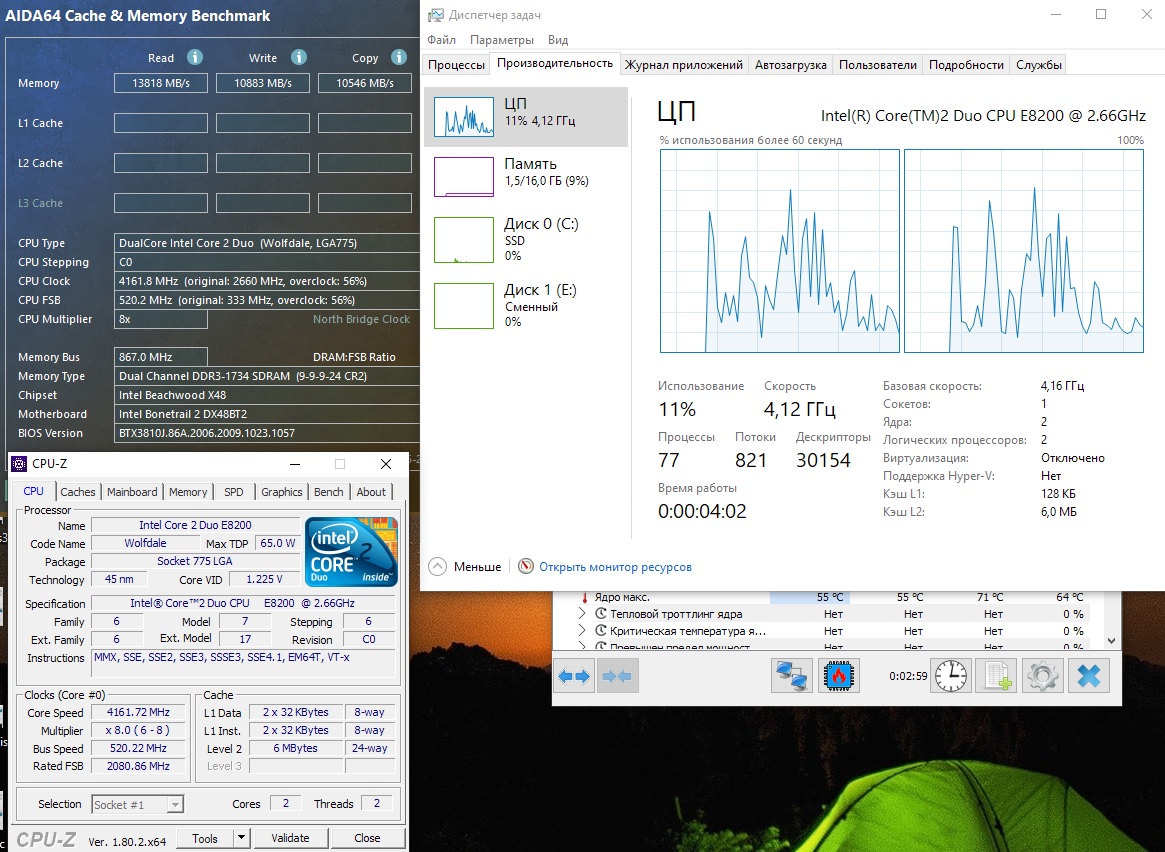Screen dimensions: 1165x852
Task: Open the Параметры menu
Action: (x=502, y=39)
